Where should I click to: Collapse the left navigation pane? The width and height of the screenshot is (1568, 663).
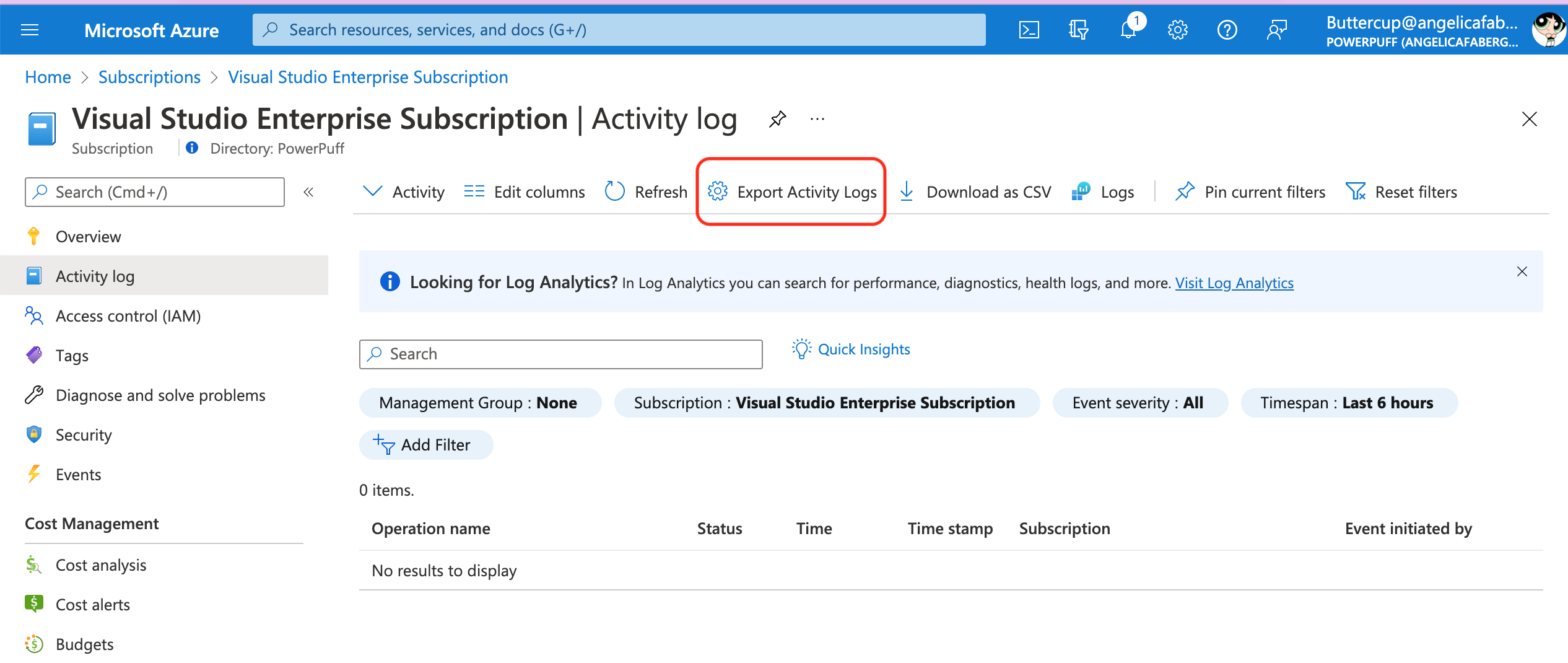308,192
